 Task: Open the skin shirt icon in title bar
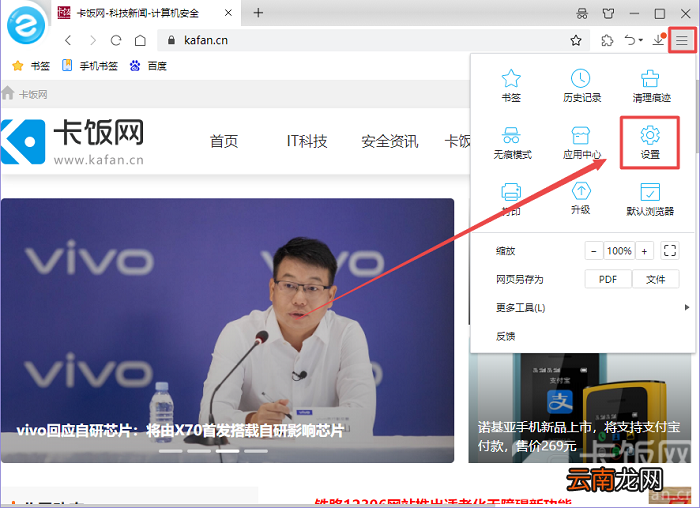tap(608, 13)
